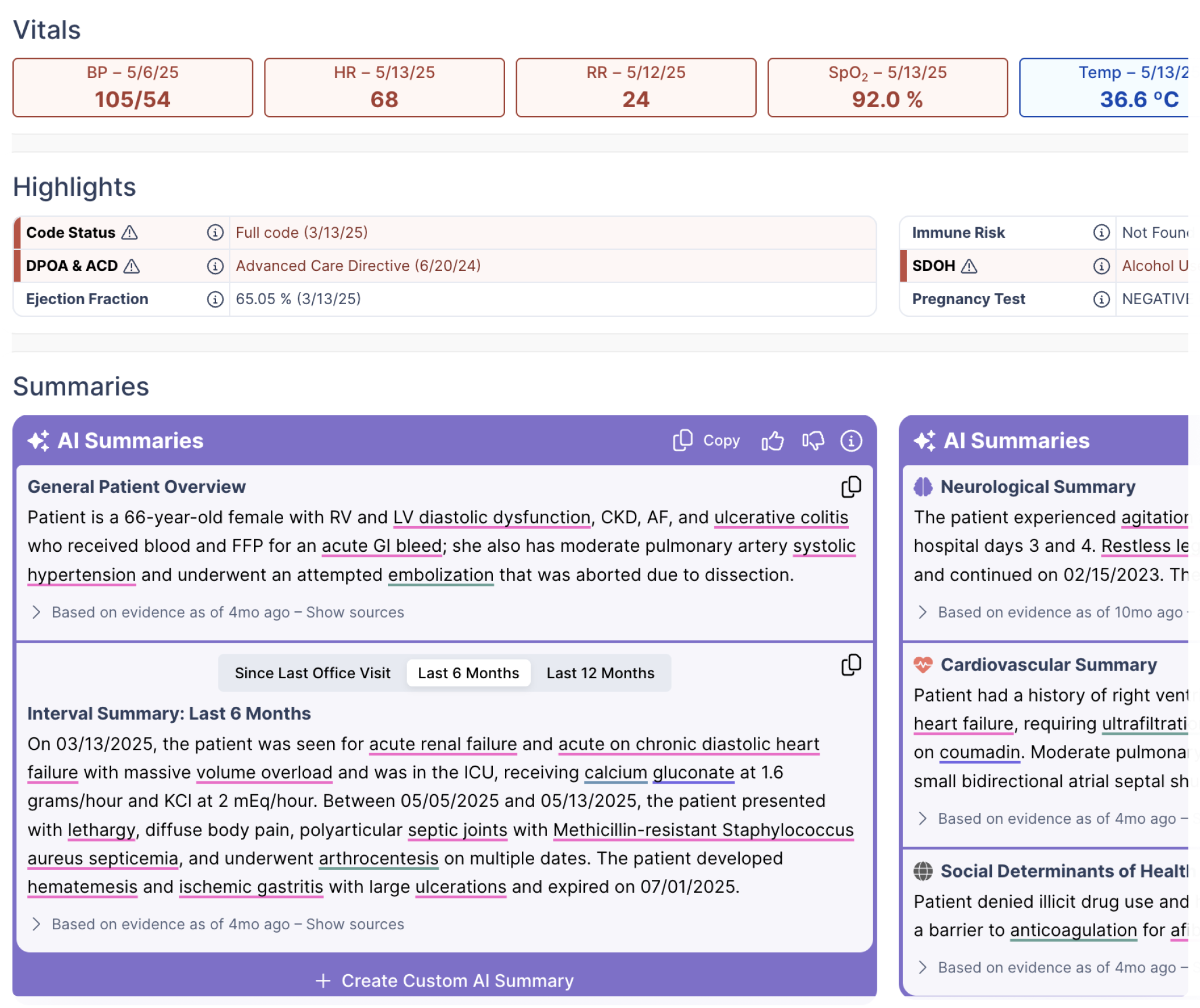Click the underlined term 'lethargy'
This screenshot has height=1008, width=1200.
(101, 829)
